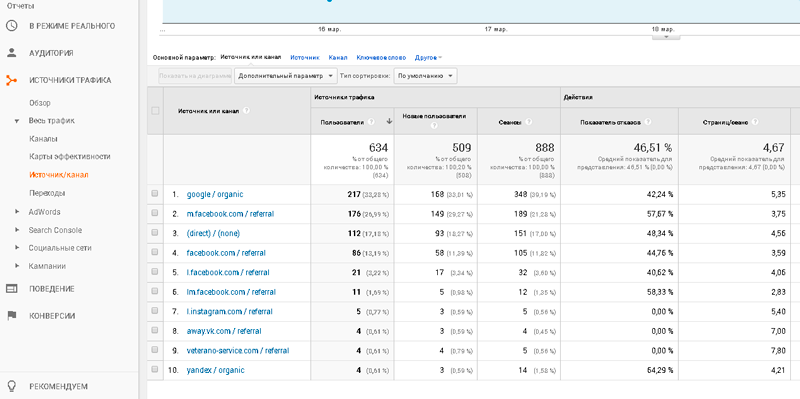The height and width of the screenshot is (399, 800).
Task: Check the box for m.facebook.com / referral row
Action: click(155, 214)
